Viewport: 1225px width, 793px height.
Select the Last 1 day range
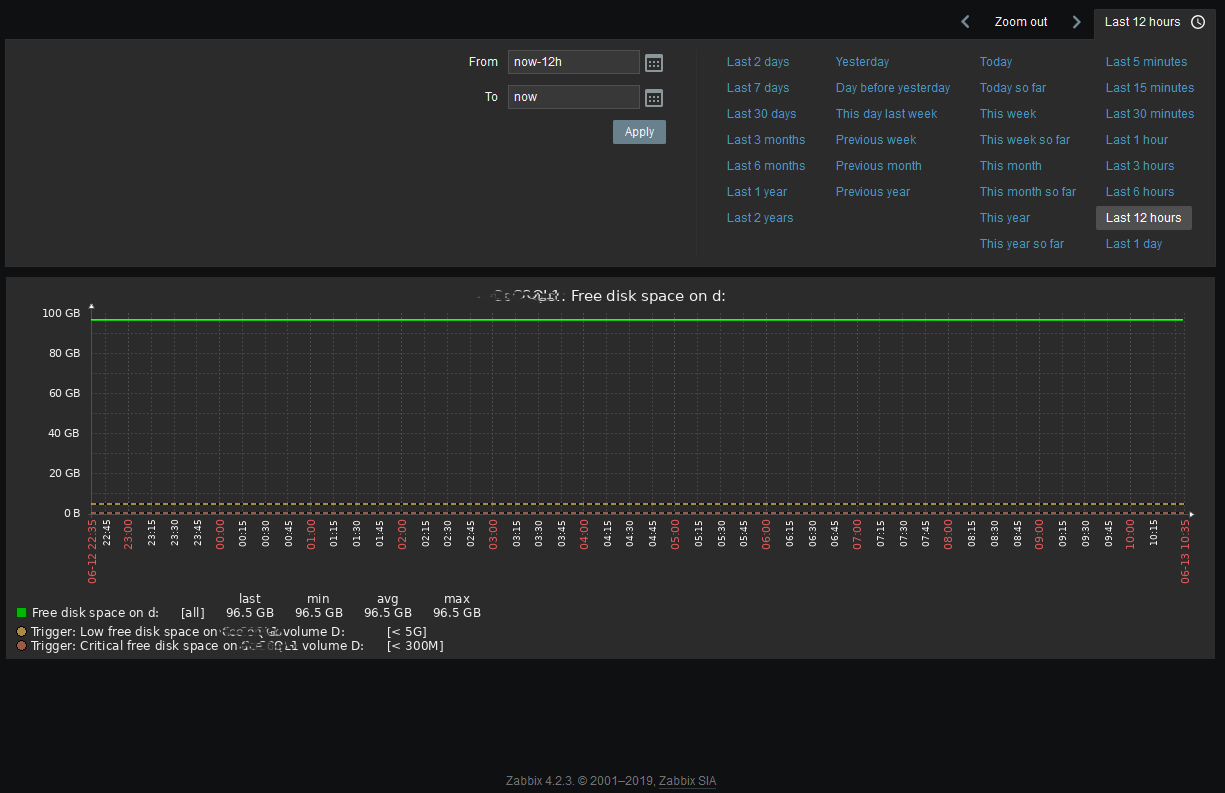(1133, 244)
